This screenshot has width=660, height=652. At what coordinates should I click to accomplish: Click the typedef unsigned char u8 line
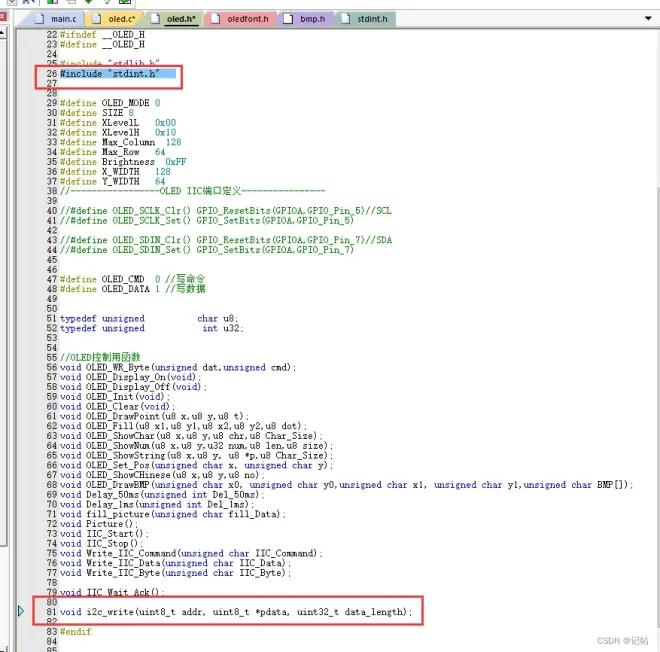pos(150,318)
